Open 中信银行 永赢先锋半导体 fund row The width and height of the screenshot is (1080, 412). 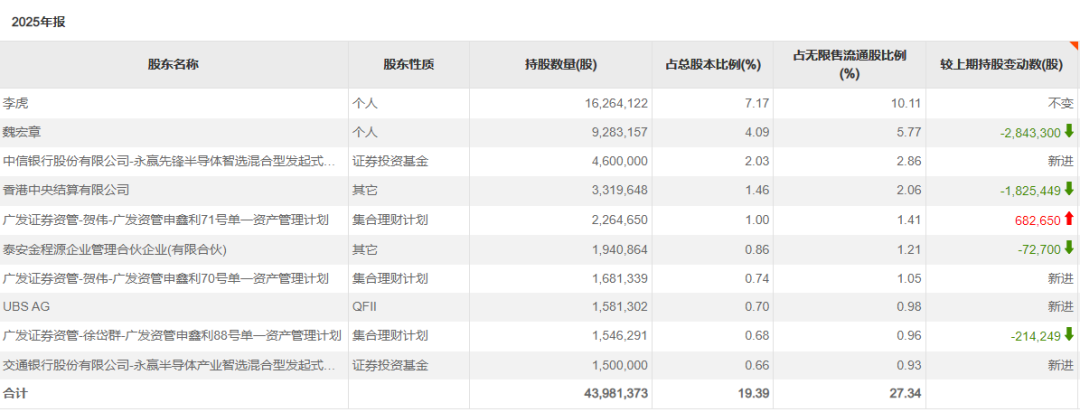pos(169,162)
